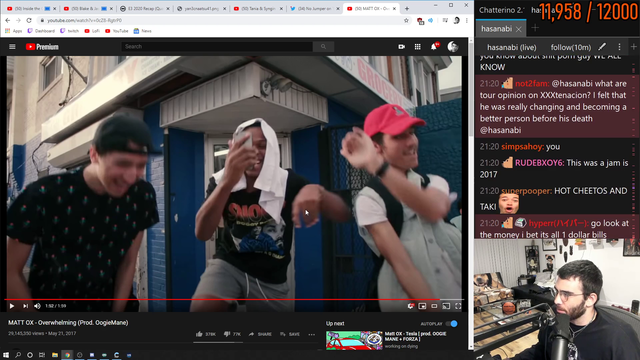The height and width of the screenshot is (360, 640).
Task: Open the Dashboard bookmark
Action: (x=41, y=31)
